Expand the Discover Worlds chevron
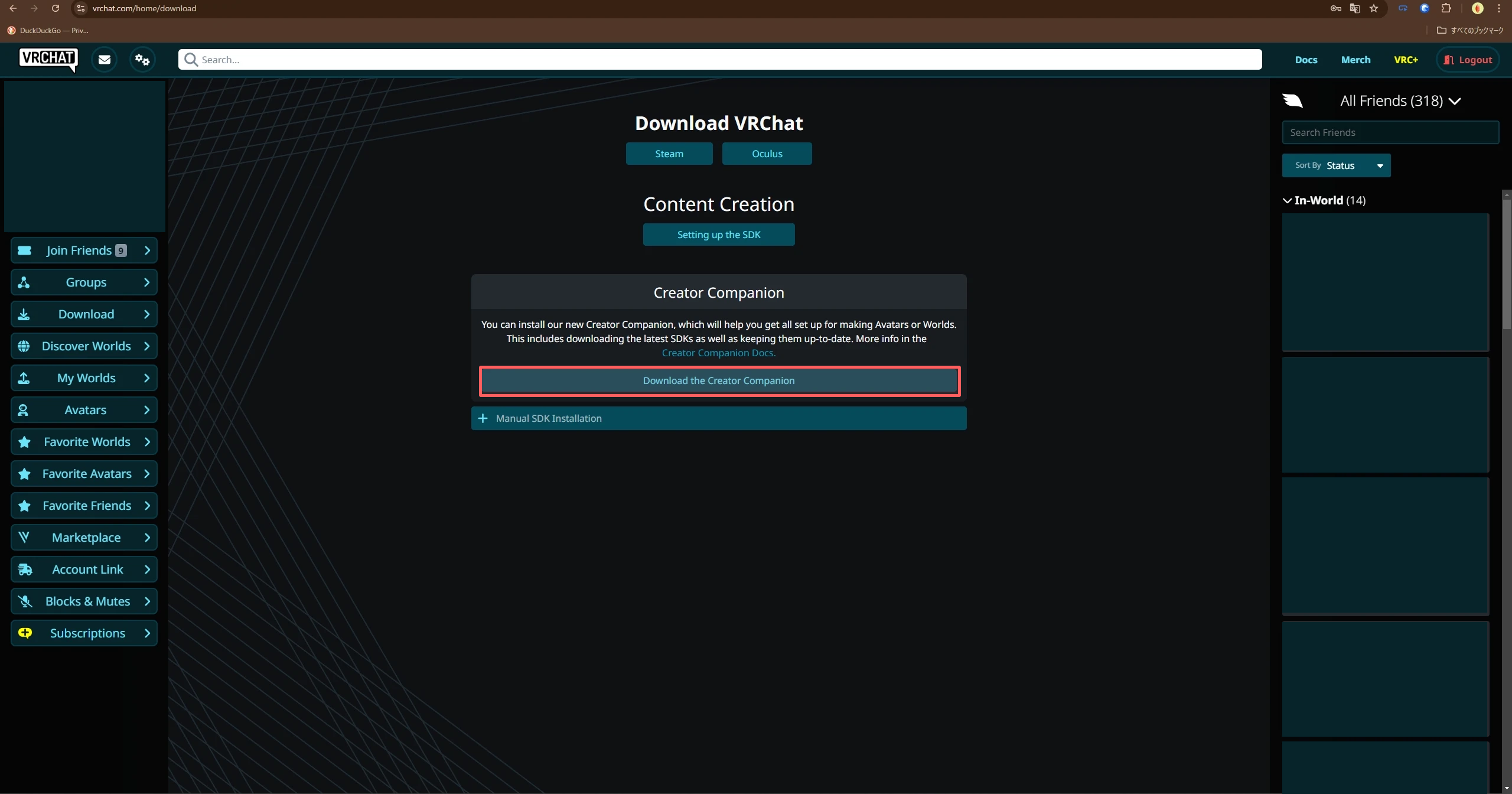The width and height of the screenshot is (1512, 794). tap(147, 346)
